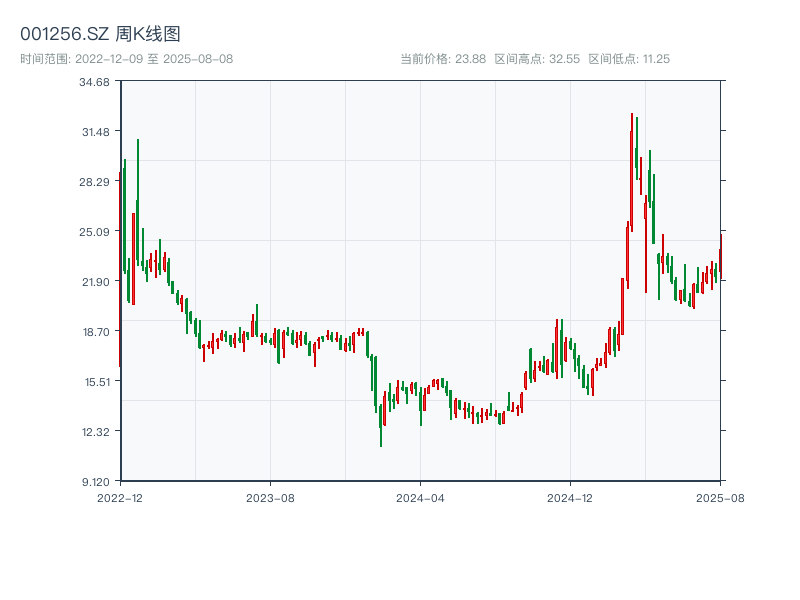Click the 34.68 y-axis label
800x600 pixels.
[95, 82]
